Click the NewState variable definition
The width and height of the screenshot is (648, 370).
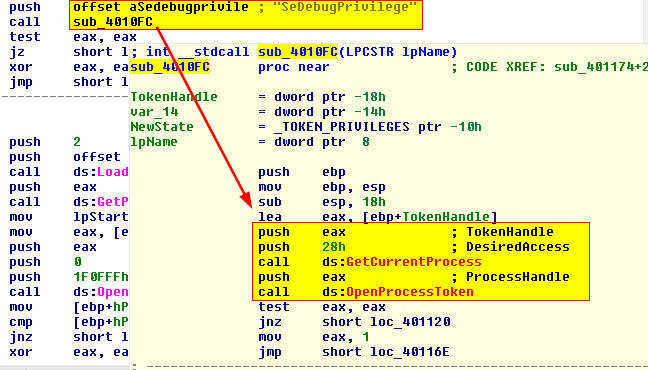(162, 127)
